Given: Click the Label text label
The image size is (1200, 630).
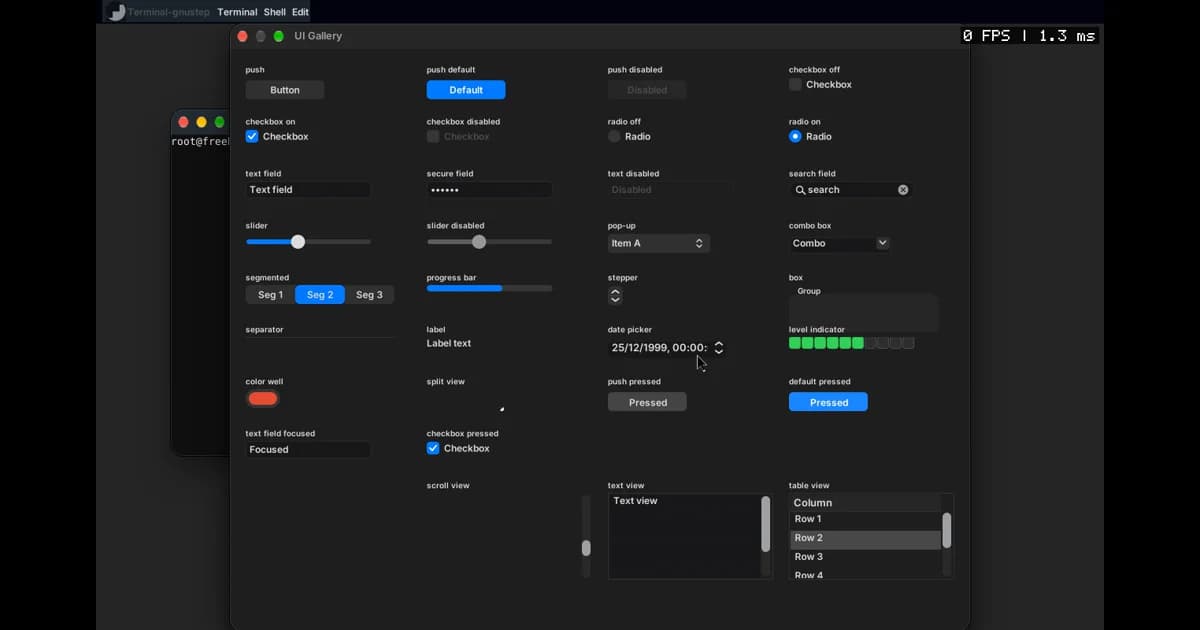Looking at the screenshot, I should tap(449, 343).
